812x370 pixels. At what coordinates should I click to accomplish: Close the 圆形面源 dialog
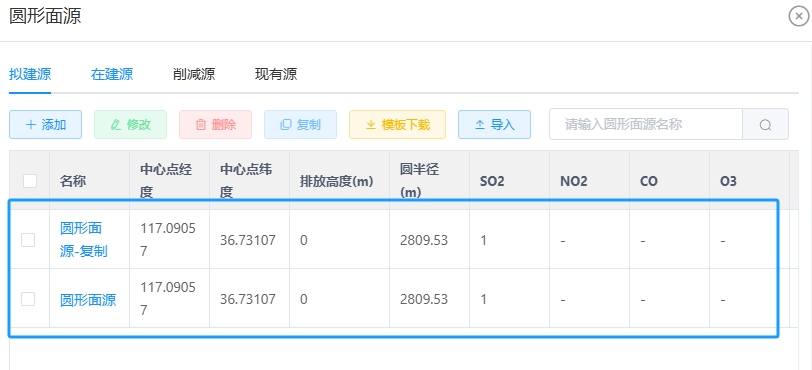[798, 17]
